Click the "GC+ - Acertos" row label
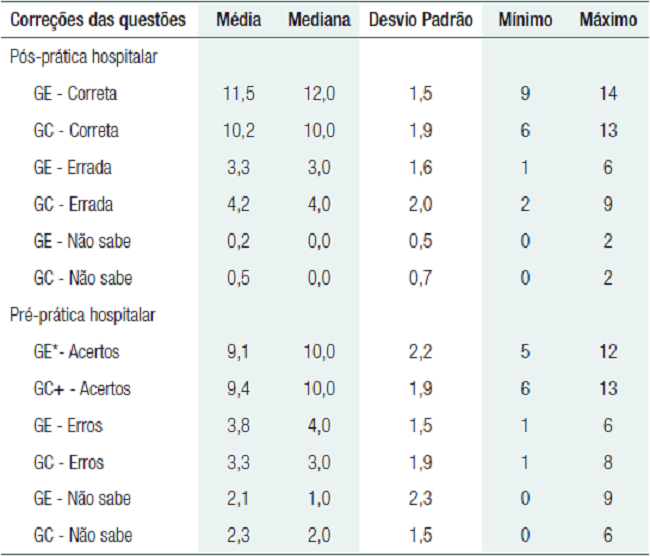This screenshot has height=556, width=650. tap(80, 389)
